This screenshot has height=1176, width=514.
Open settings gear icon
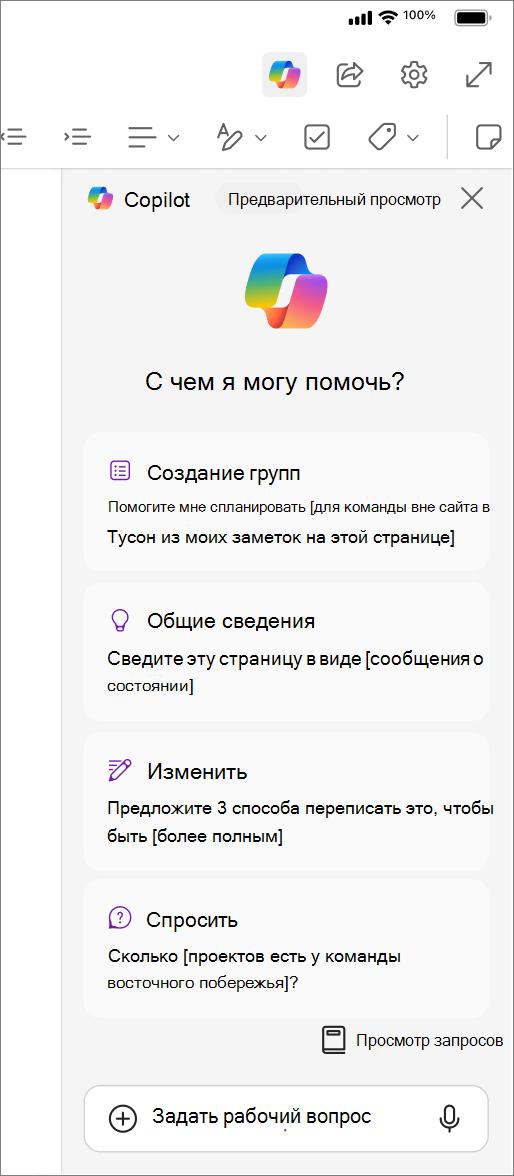[x=413, y=74]
